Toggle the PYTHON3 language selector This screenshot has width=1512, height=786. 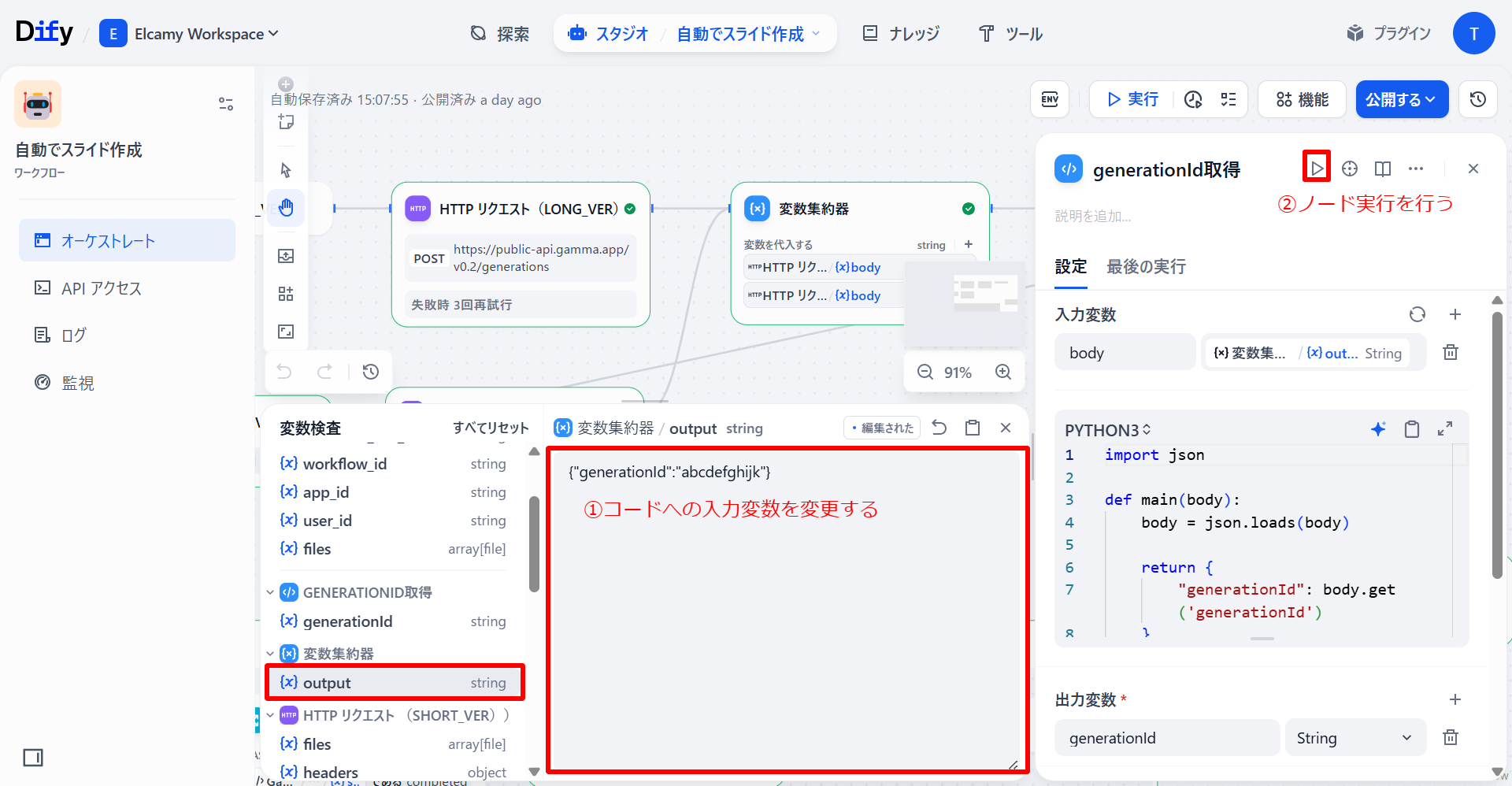[1107, 430]
